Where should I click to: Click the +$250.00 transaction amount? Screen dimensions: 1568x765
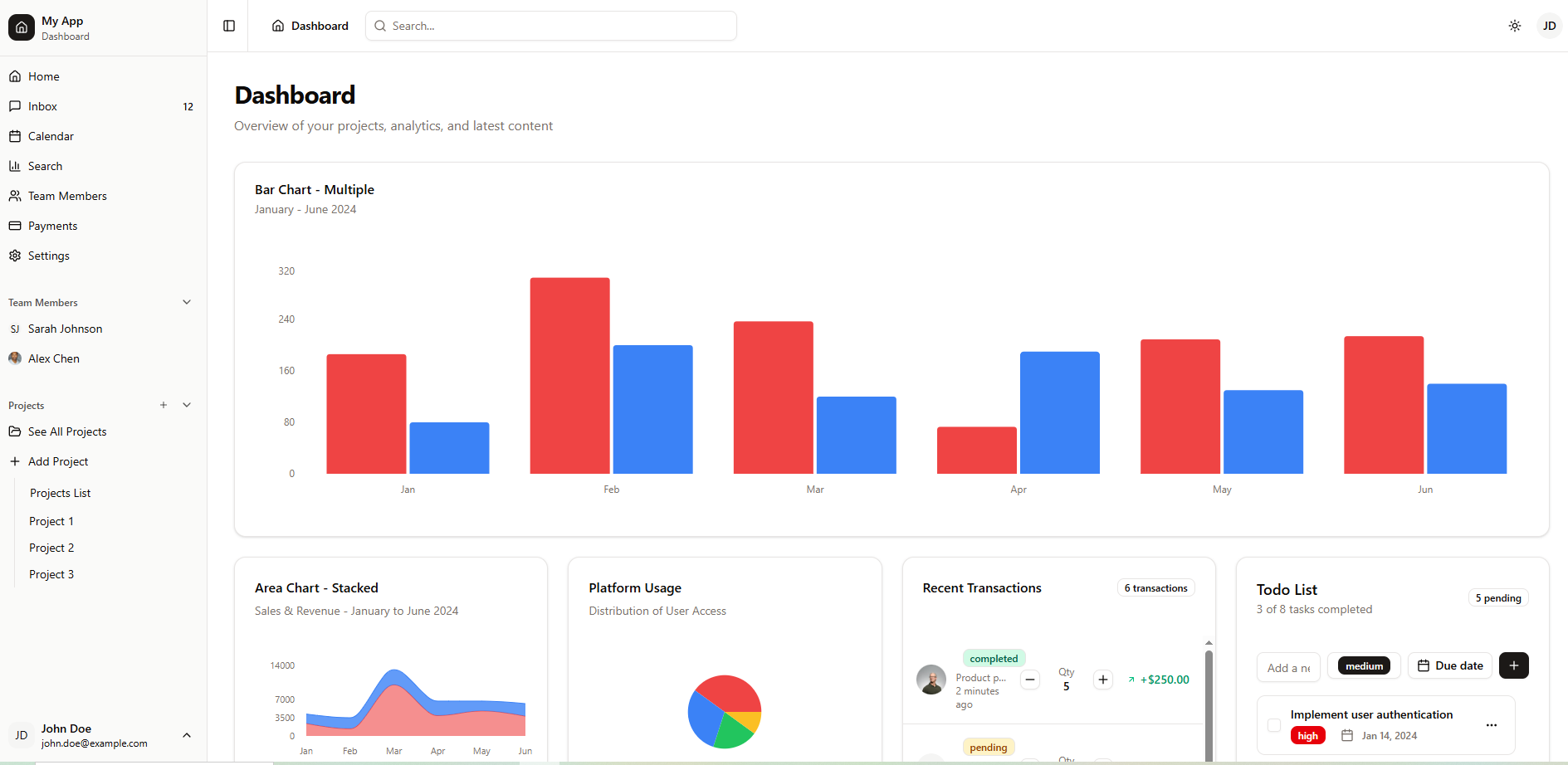tap(1159, 680)
